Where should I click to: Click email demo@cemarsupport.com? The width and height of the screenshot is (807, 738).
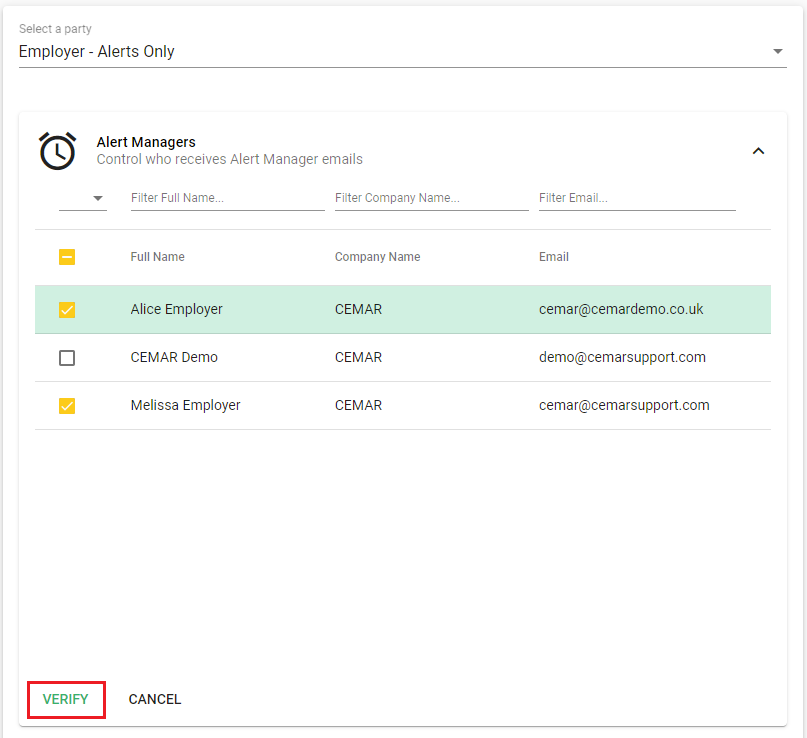tap(622, 357)
